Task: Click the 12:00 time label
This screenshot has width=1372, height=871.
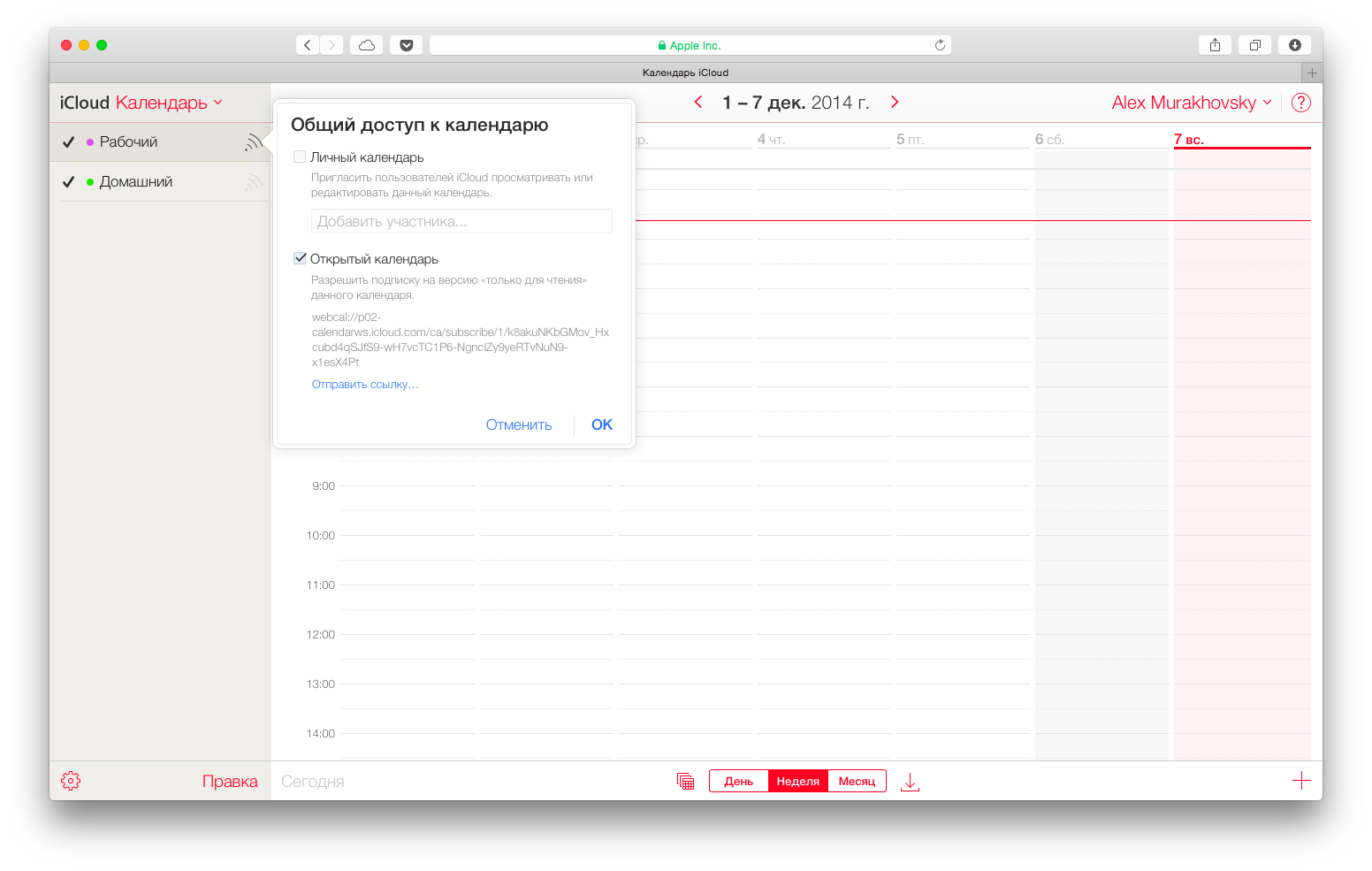Action: [321, 634]
